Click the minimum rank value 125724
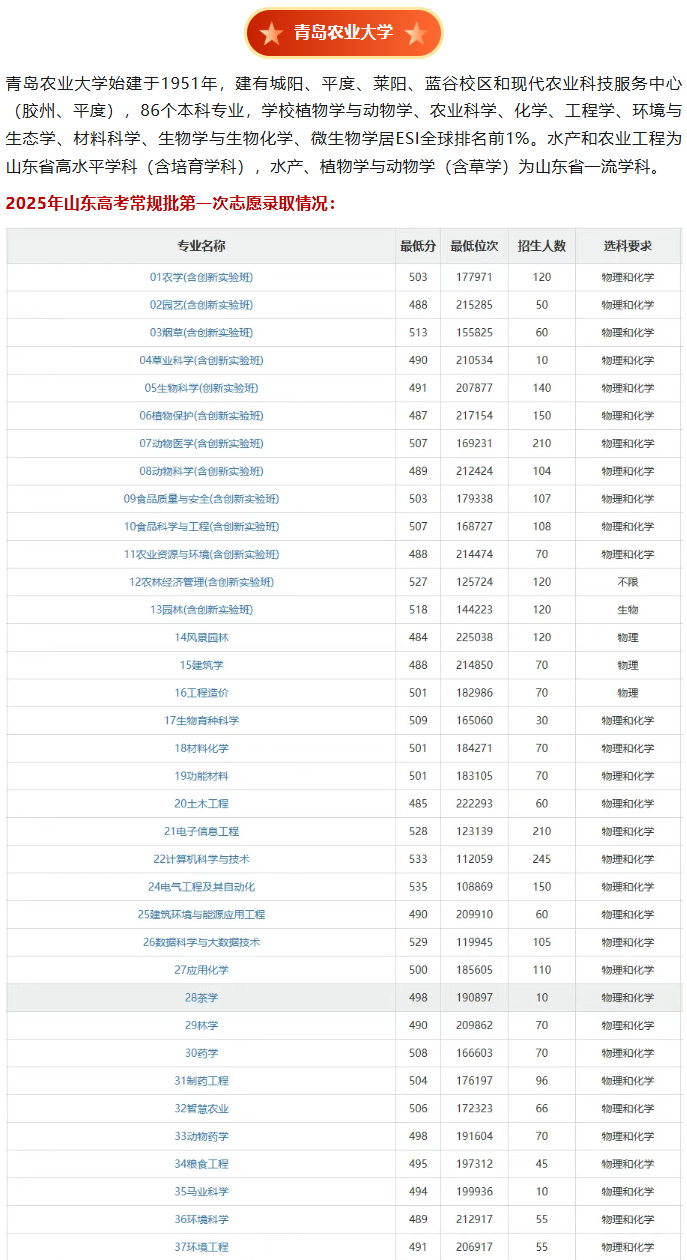687x1260 pixels. pos(474,582)
